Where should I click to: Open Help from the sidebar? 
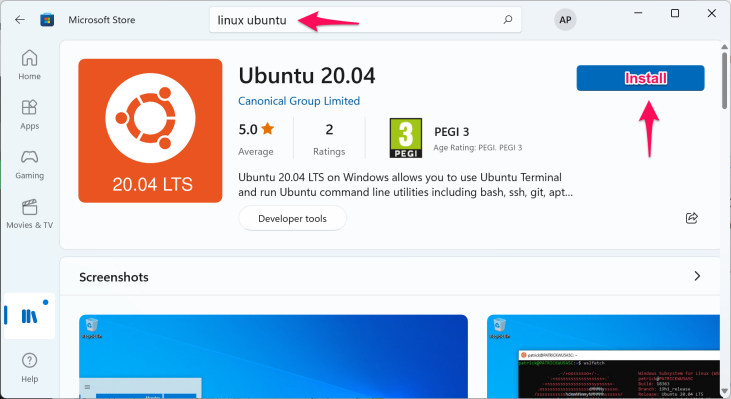[x=29, y=368]
